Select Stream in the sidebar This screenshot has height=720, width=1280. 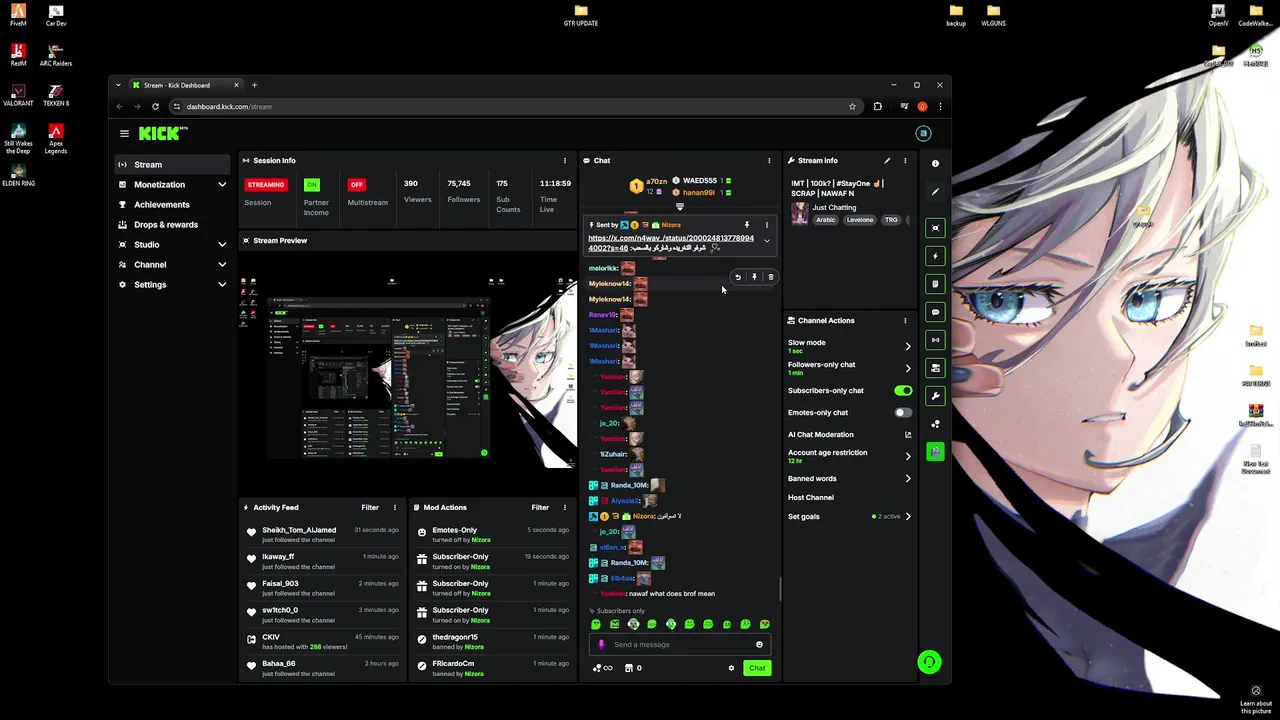click(172, 164)
